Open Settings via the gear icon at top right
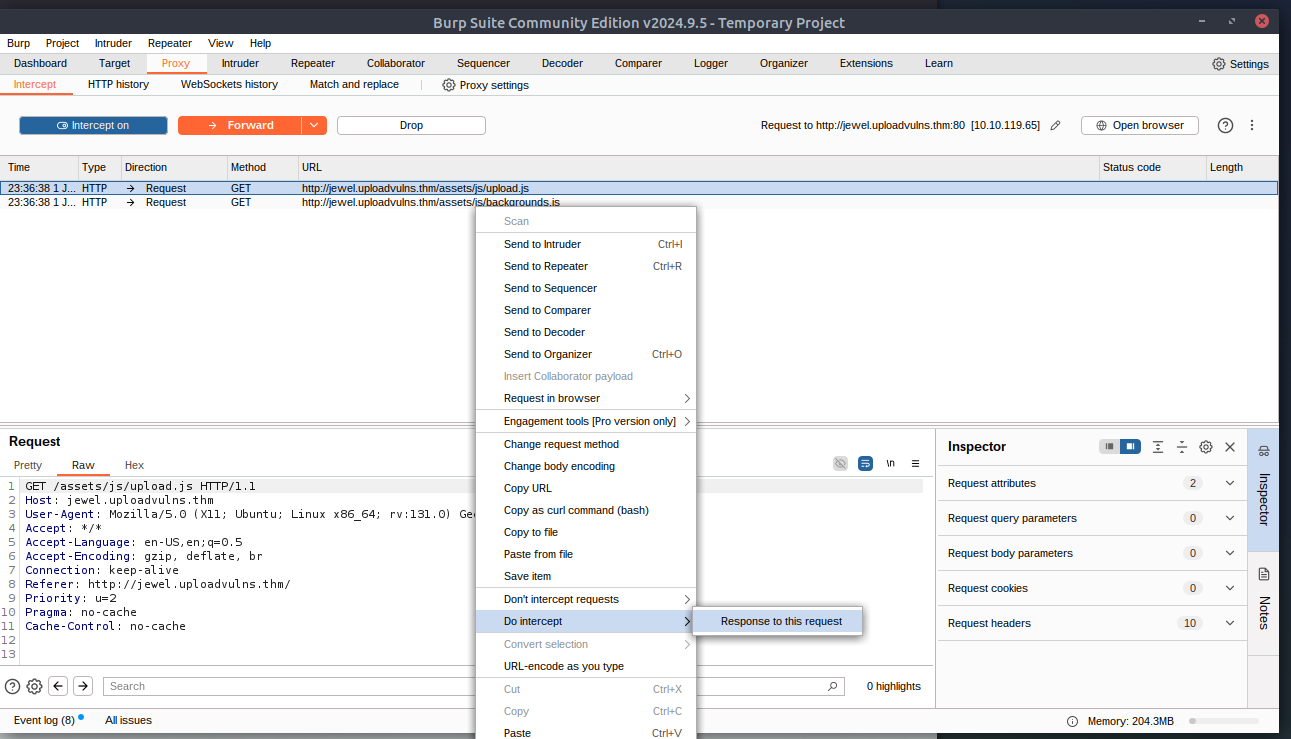This screenshot has width=1291, height=739. [1218, 64]
